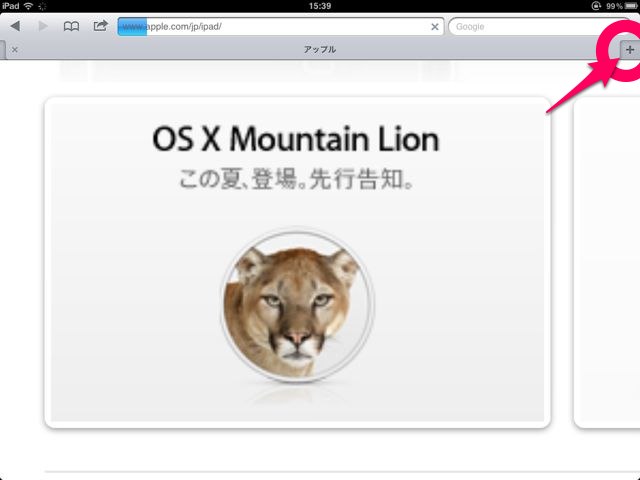
Task: Tap the Safari back arrow button
Action: tap(15, 26)
